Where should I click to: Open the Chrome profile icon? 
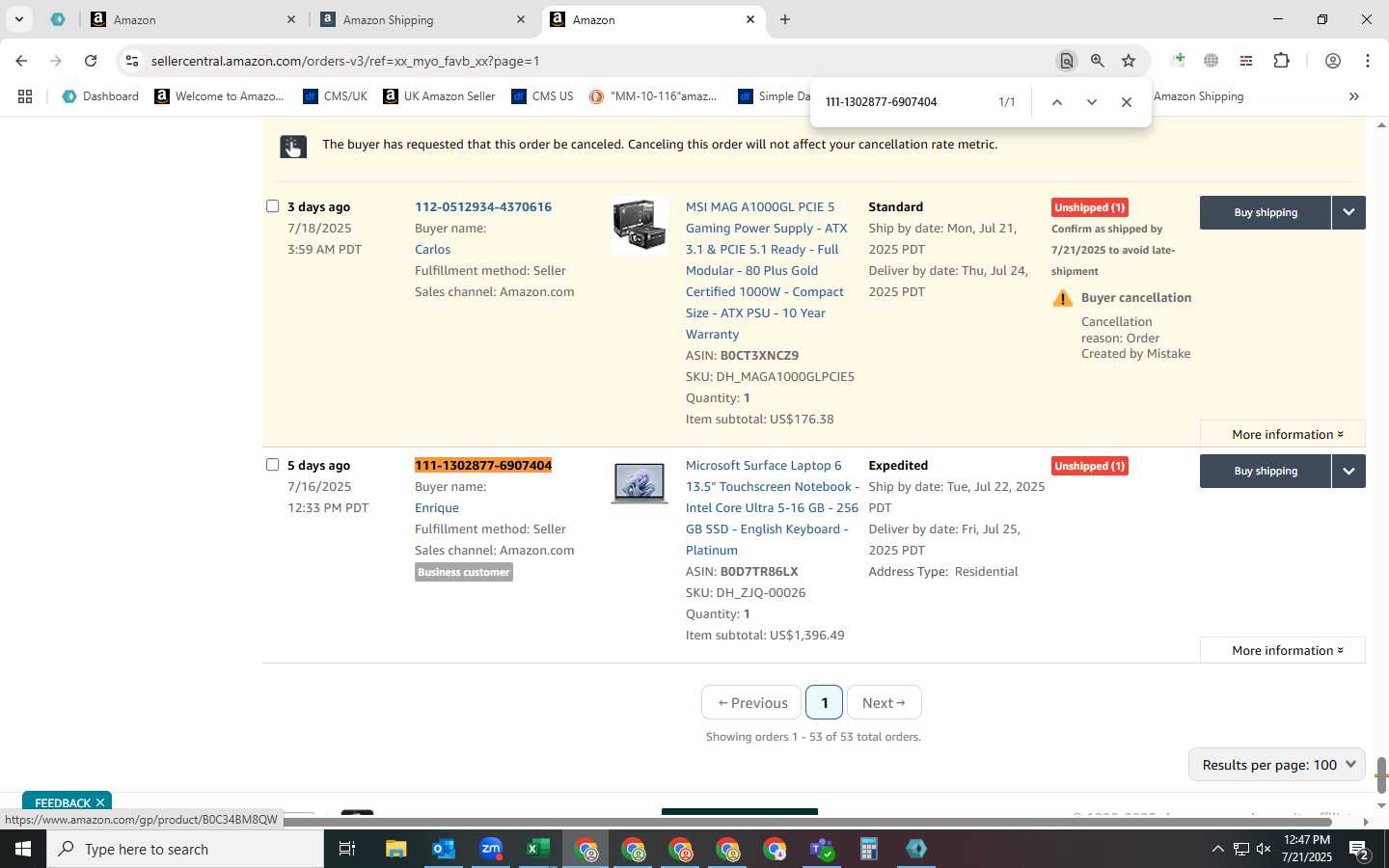[x=1333, y=61]
